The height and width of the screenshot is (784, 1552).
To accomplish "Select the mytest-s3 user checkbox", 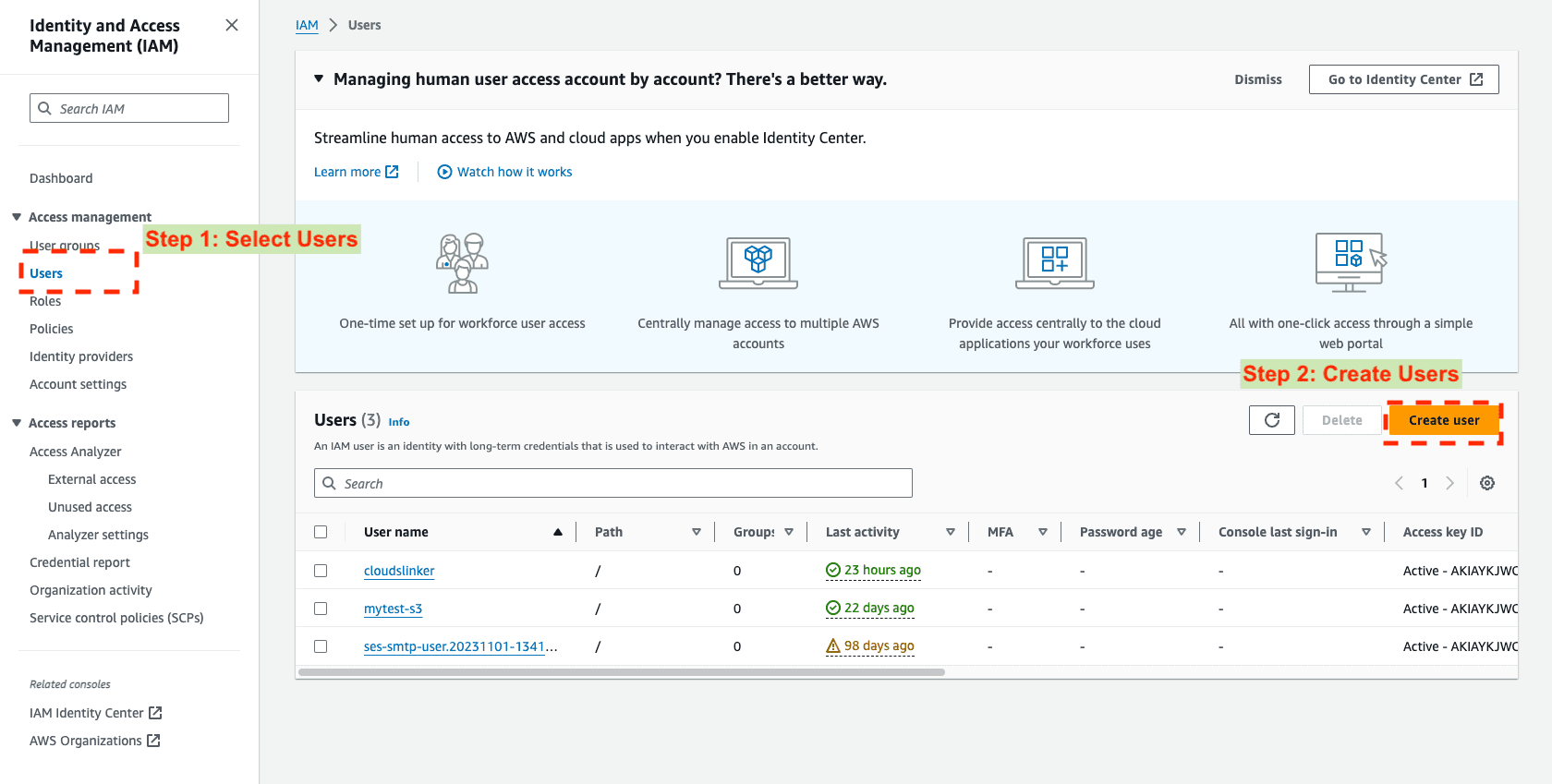I will click(321, 609).
